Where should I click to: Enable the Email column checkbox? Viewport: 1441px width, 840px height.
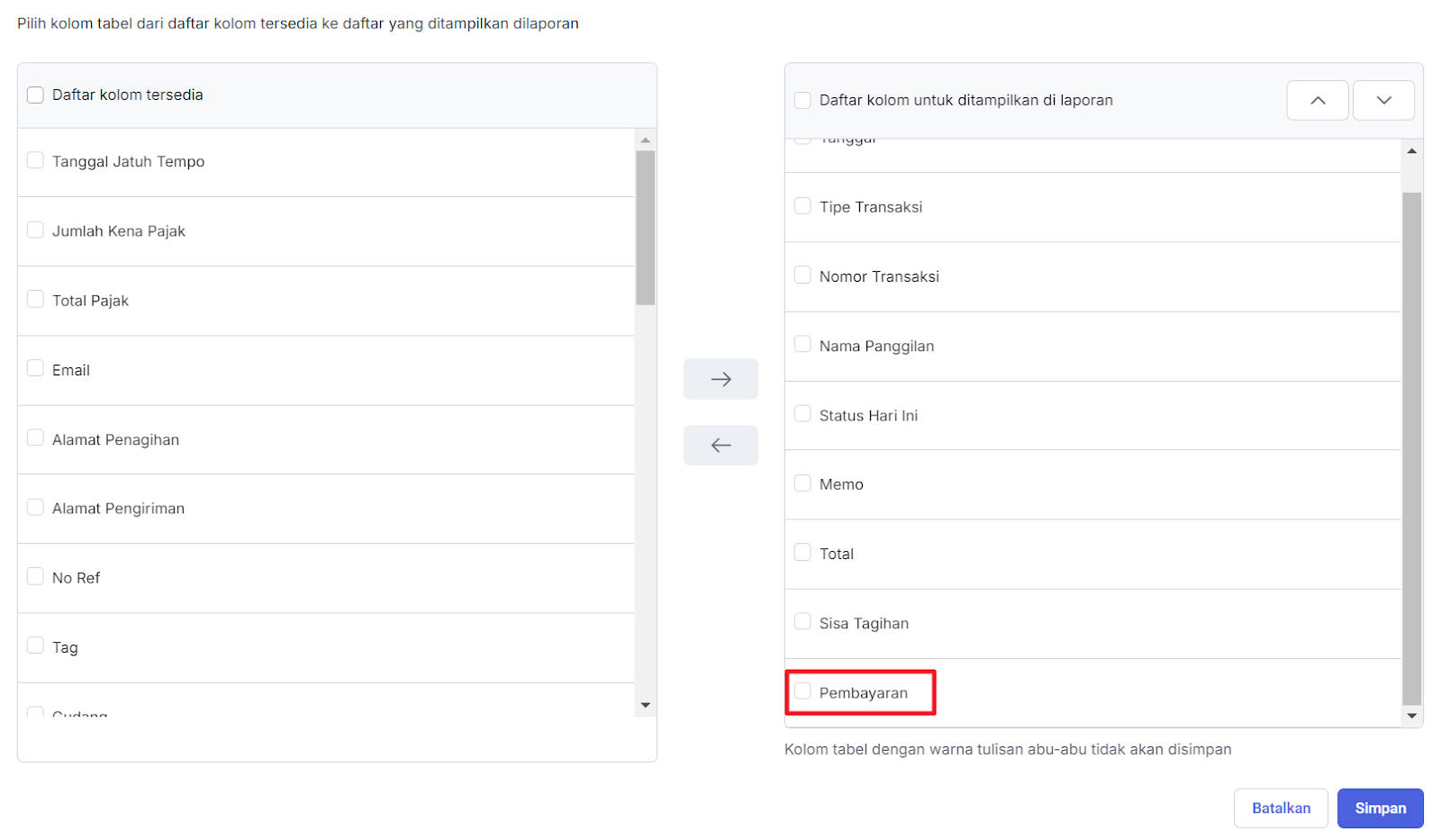(x=35, y=368)
